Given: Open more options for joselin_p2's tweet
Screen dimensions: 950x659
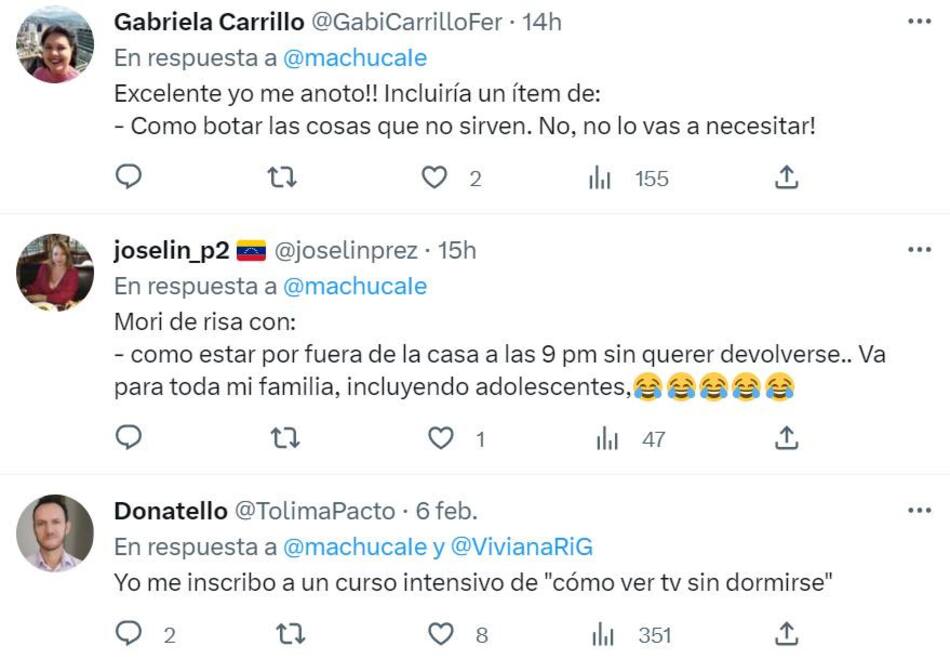Looking at the screenshot, I should coord(918,250).
